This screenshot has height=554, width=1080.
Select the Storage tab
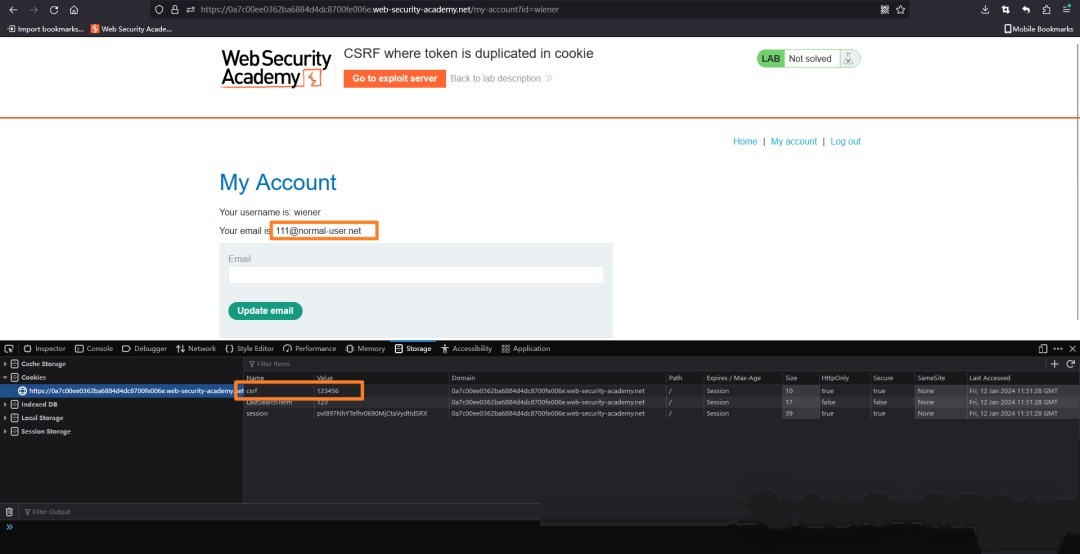413,349
